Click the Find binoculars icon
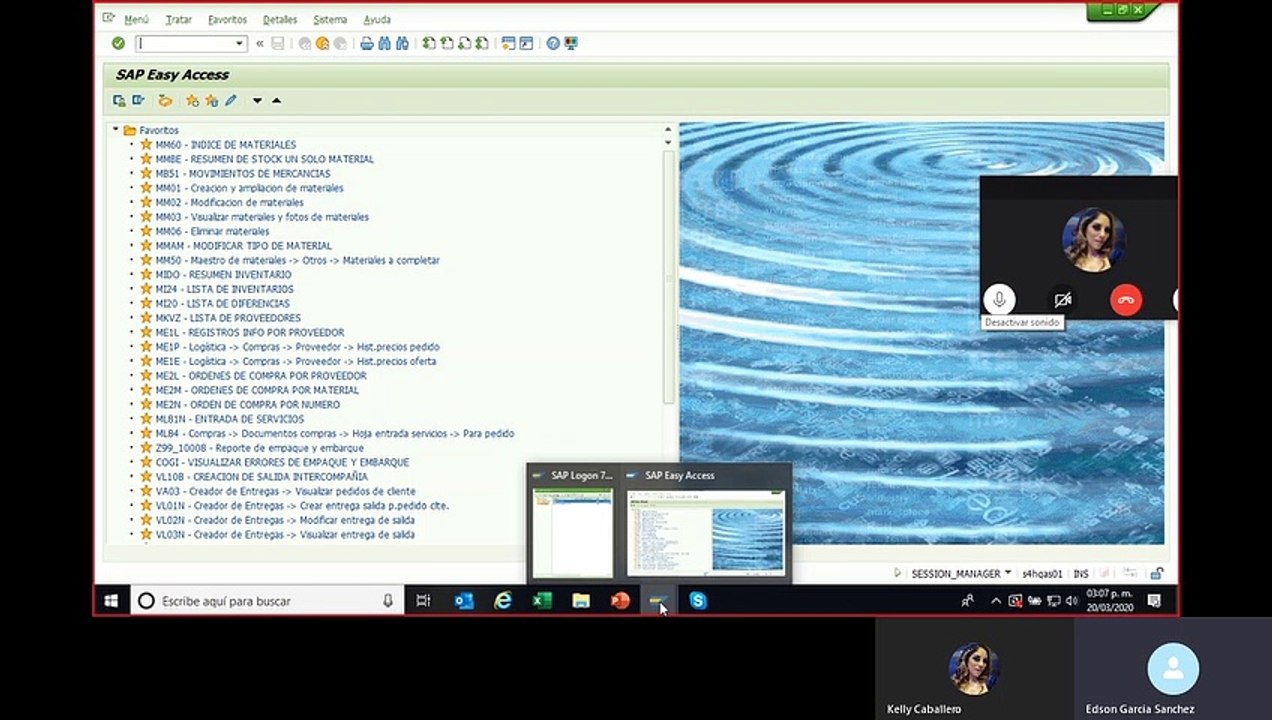Image resolution: width=1272 pixels, height=720 pixels. (x=385, y=43)
